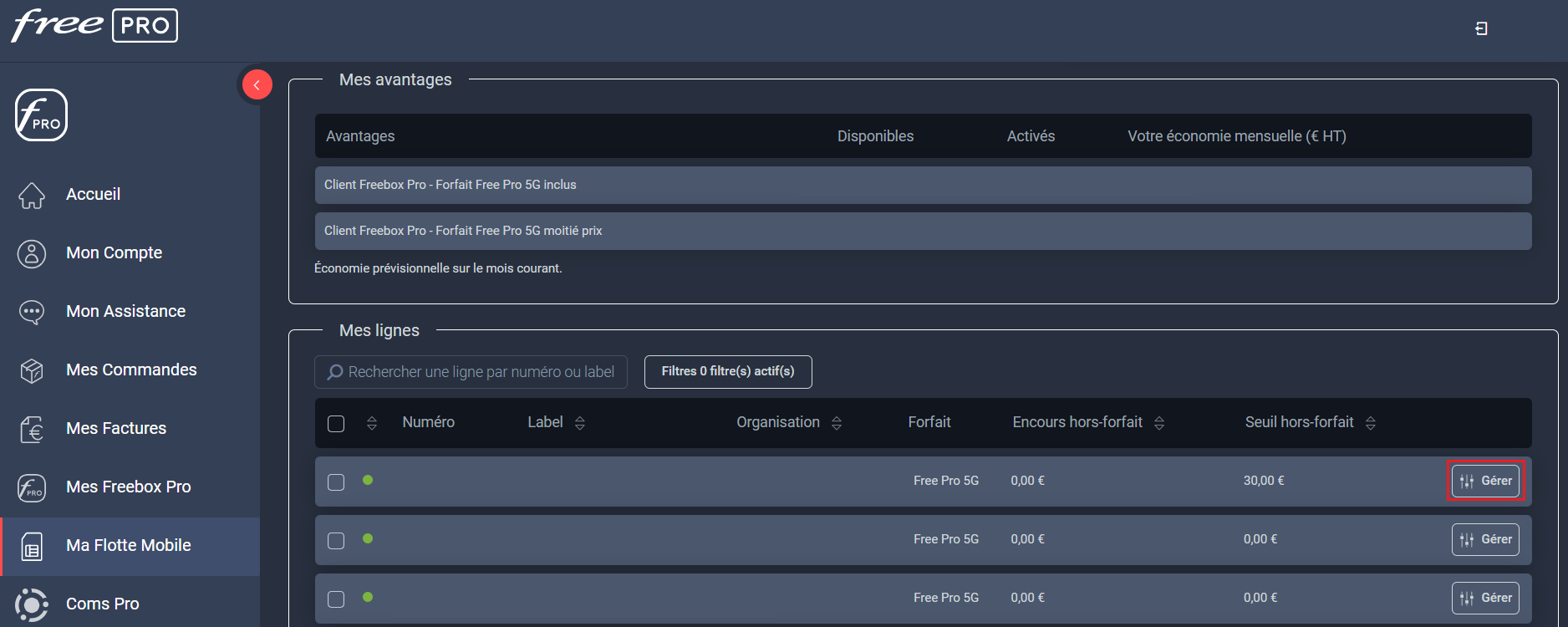Open Mes Freebox Pro menu item
The width and height of the screenshot is (1568, 627).
[x=129, y=487]
